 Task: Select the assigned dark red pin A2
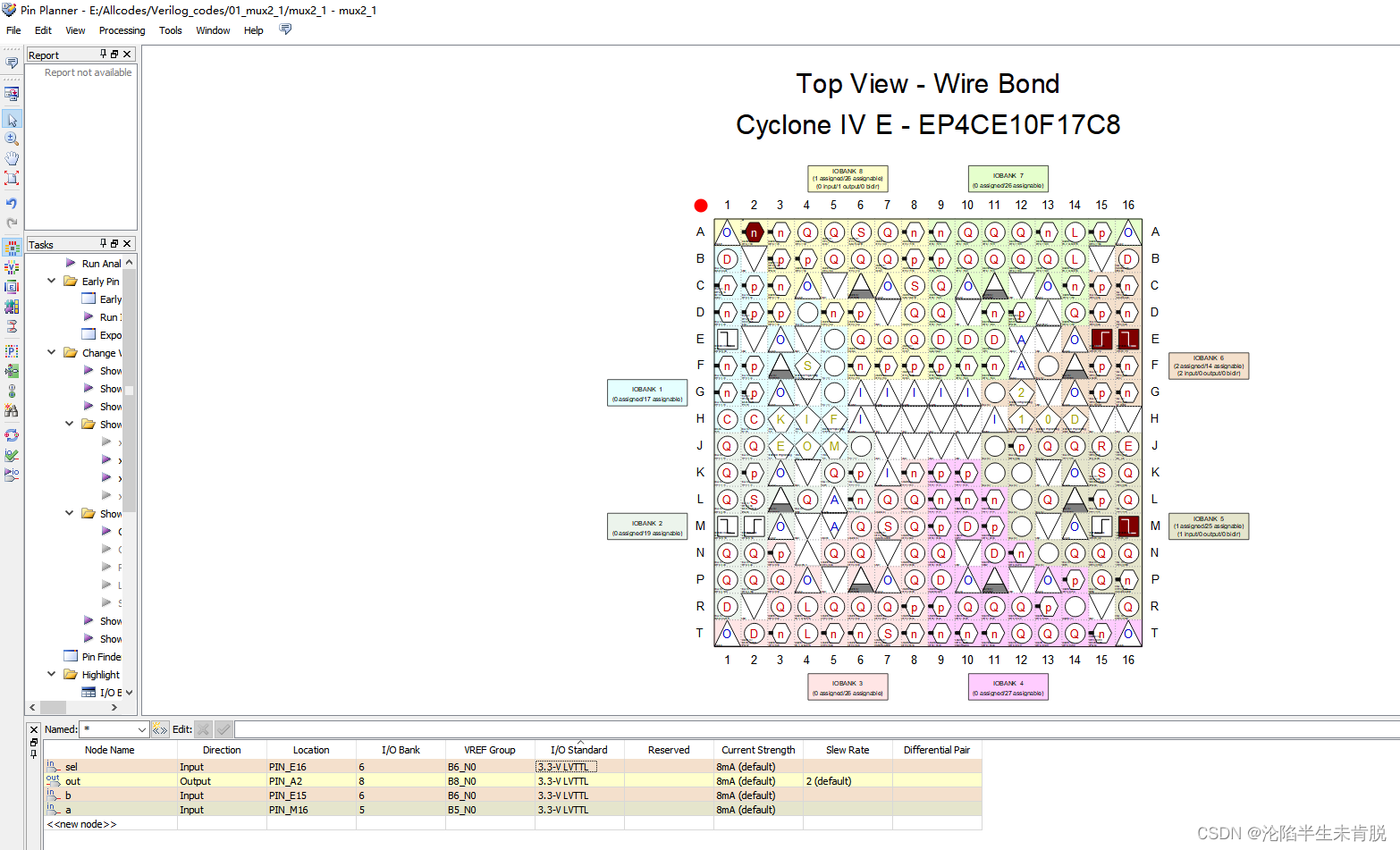point(754,232)
